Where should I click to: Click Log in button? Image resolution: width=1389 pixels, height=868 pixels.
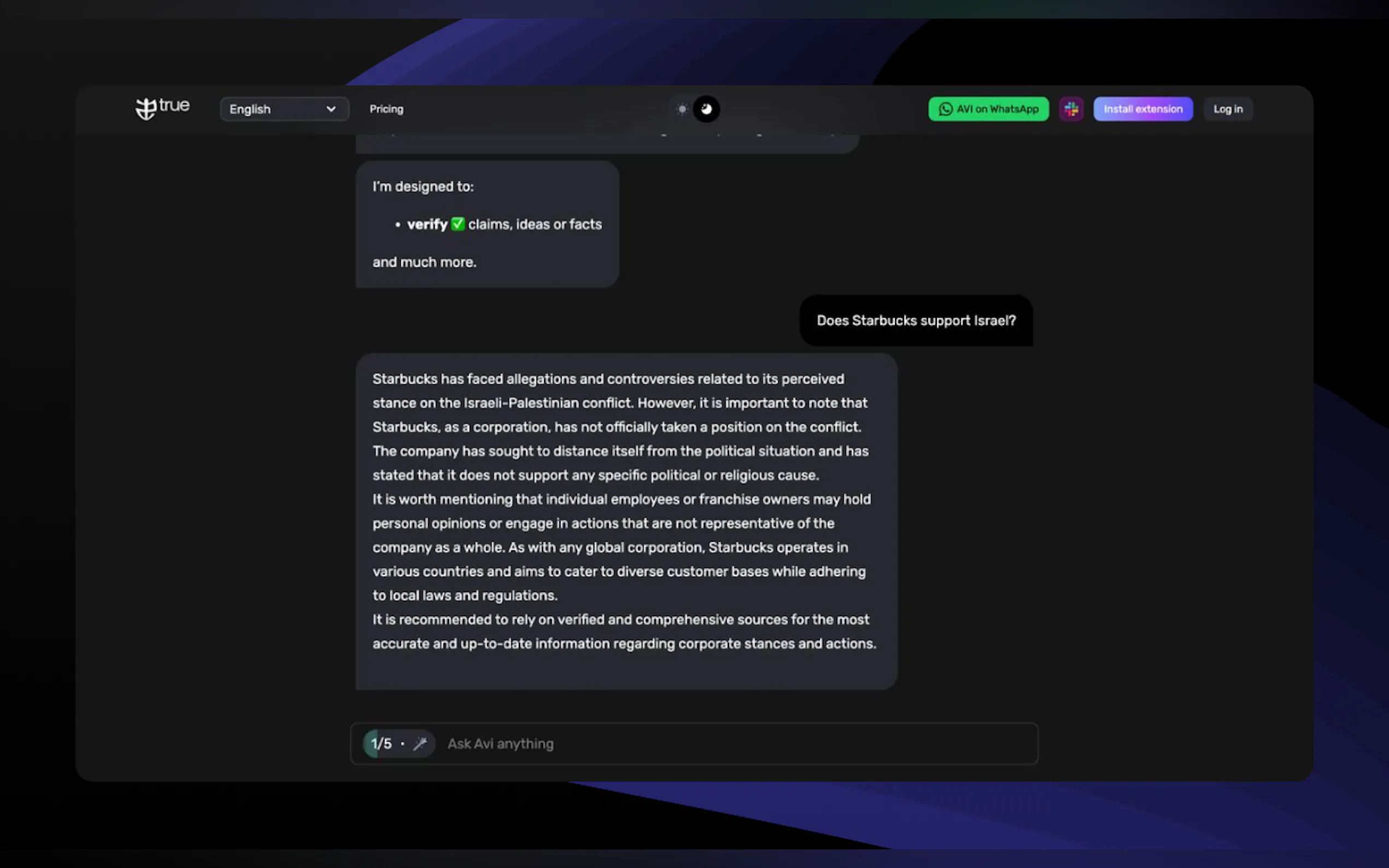coord(1228,109)
